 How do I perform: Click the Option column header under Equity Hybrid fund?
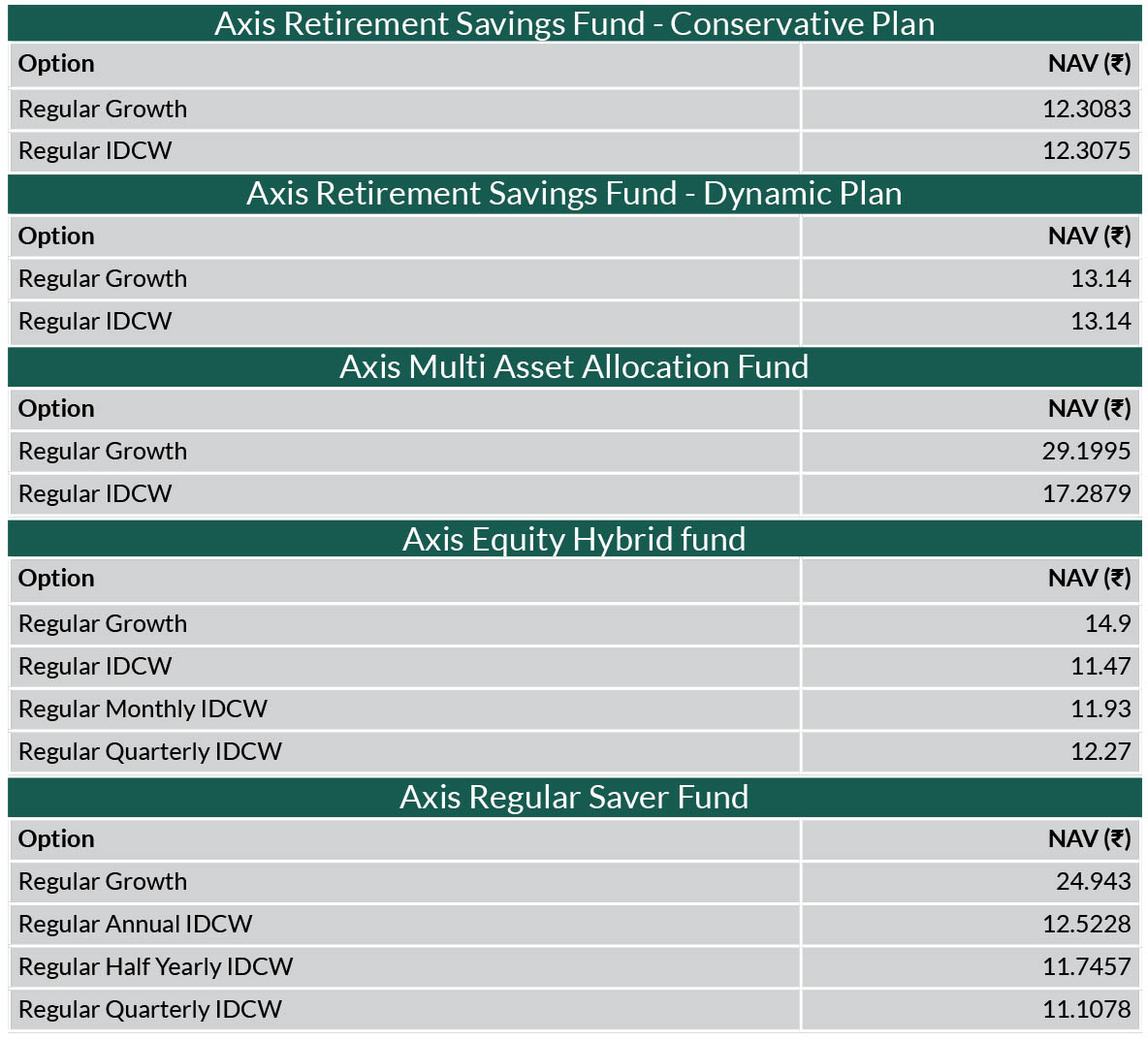56,579
